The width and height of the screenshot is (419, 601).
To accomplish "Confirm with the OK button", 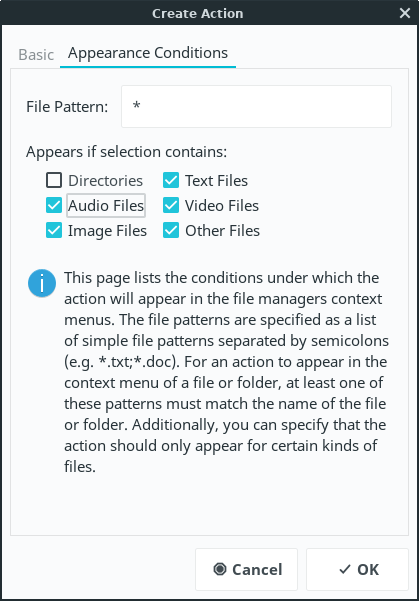I will 357,569.
